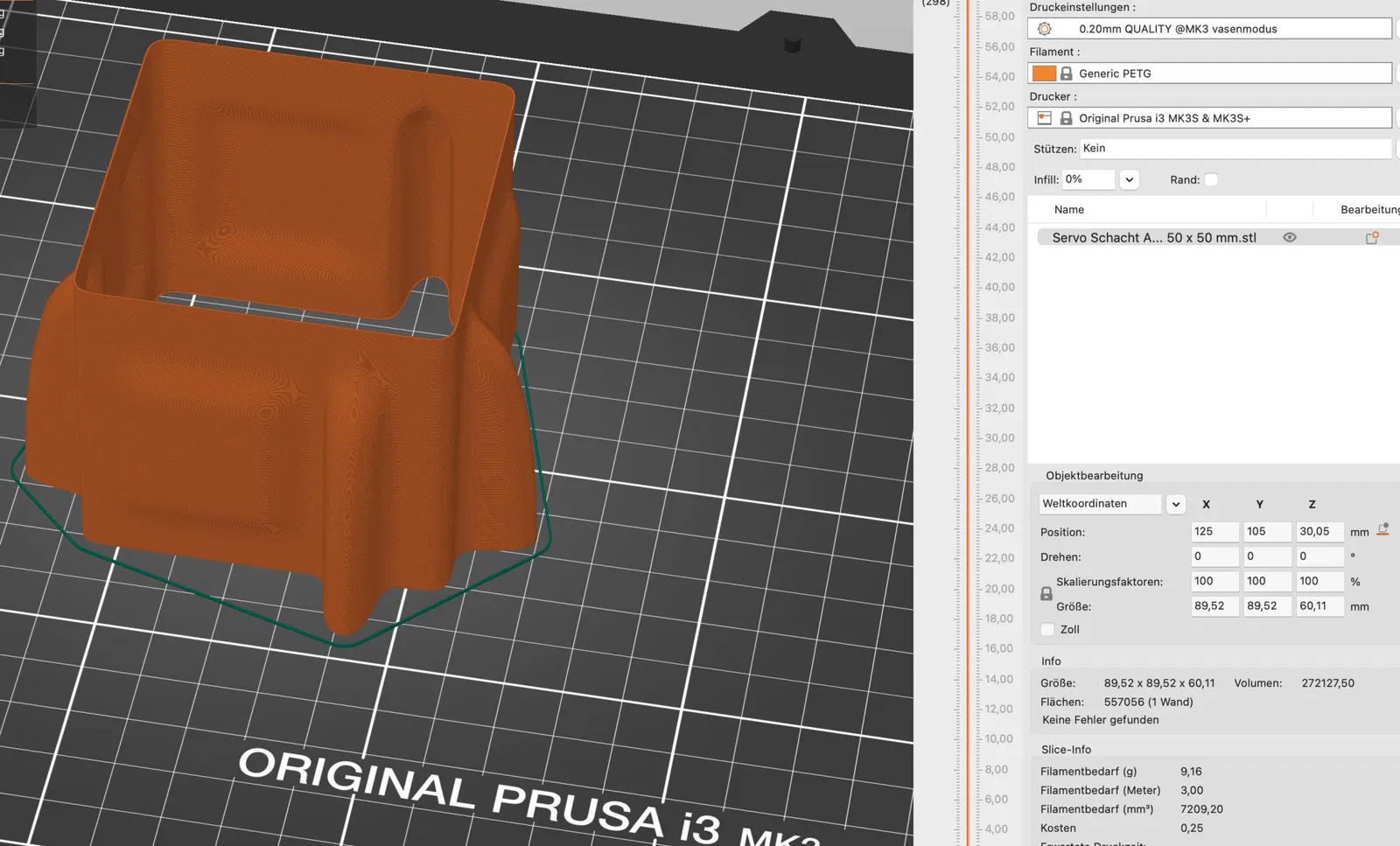Click the printer preset icon

(x=1044, y=118)
